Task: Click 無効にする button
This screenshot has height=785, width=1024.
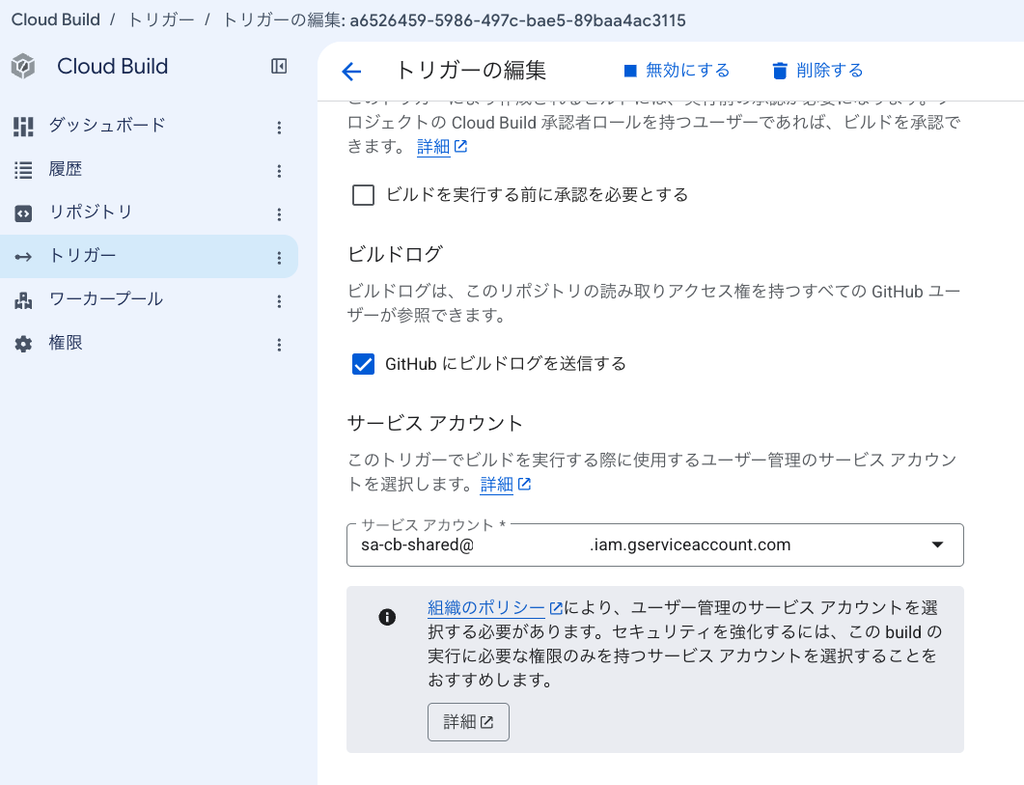Action: coord(677,71)
